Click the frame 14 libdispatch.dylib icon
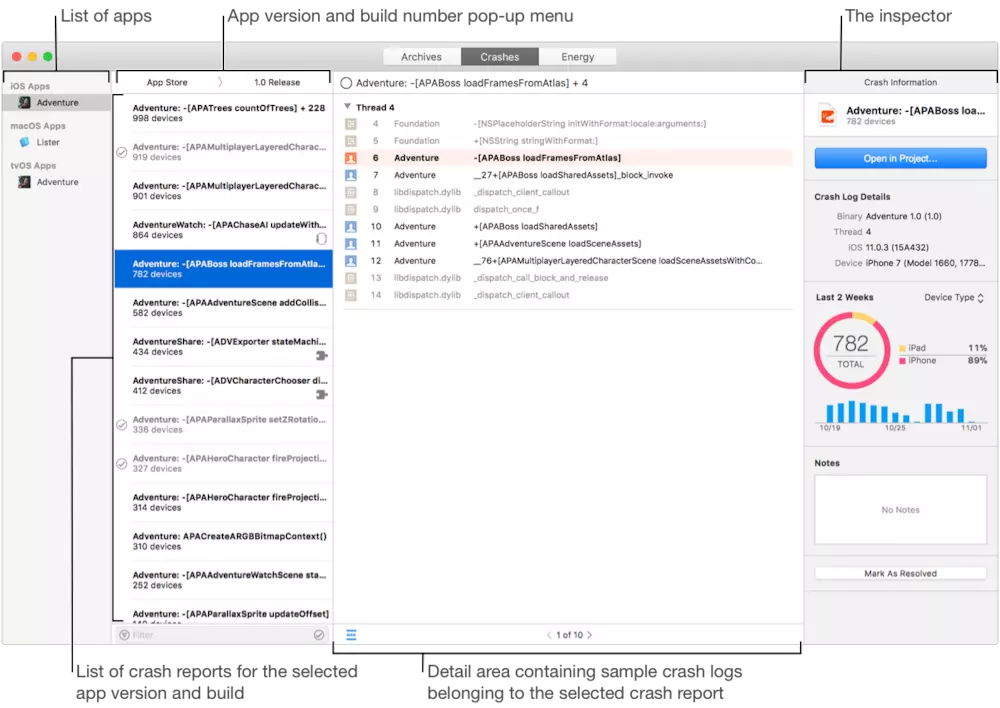The width and height of the screenshot is (1000, 708). [x=351, y=295]
